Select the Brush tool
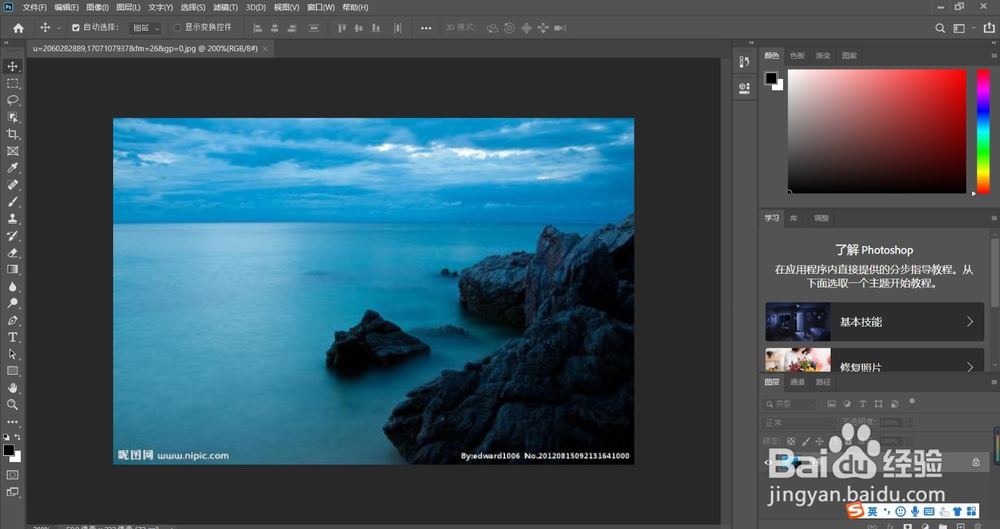 [x=13, y=202]
